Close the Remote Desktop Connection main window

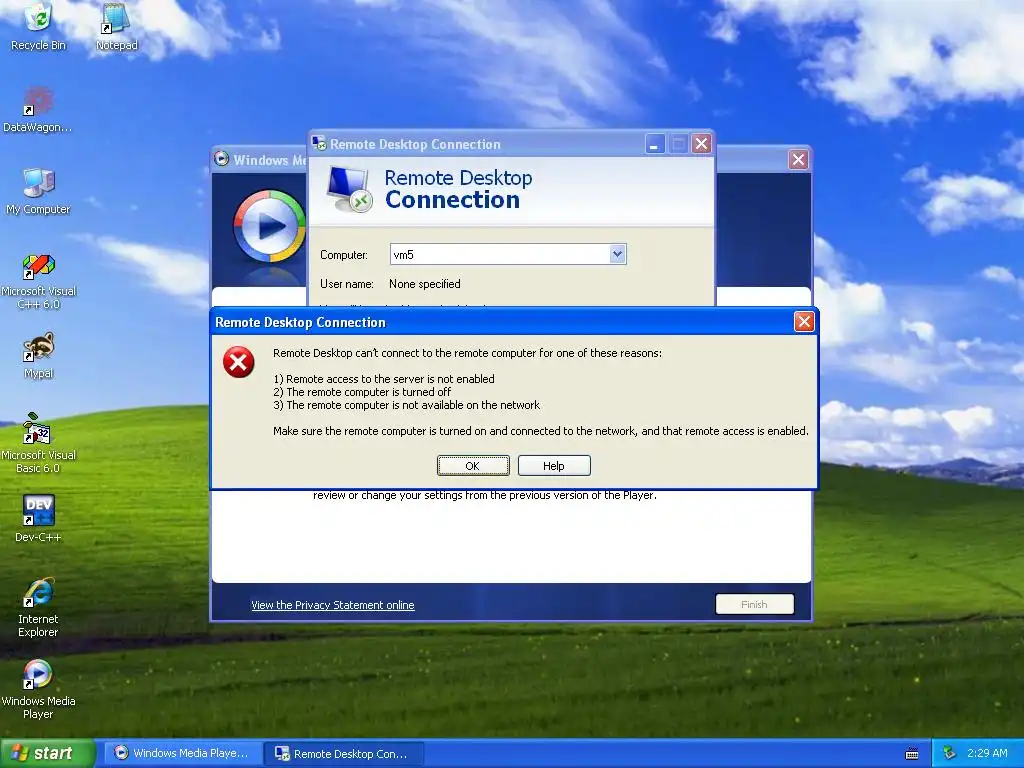pos(701,144)
